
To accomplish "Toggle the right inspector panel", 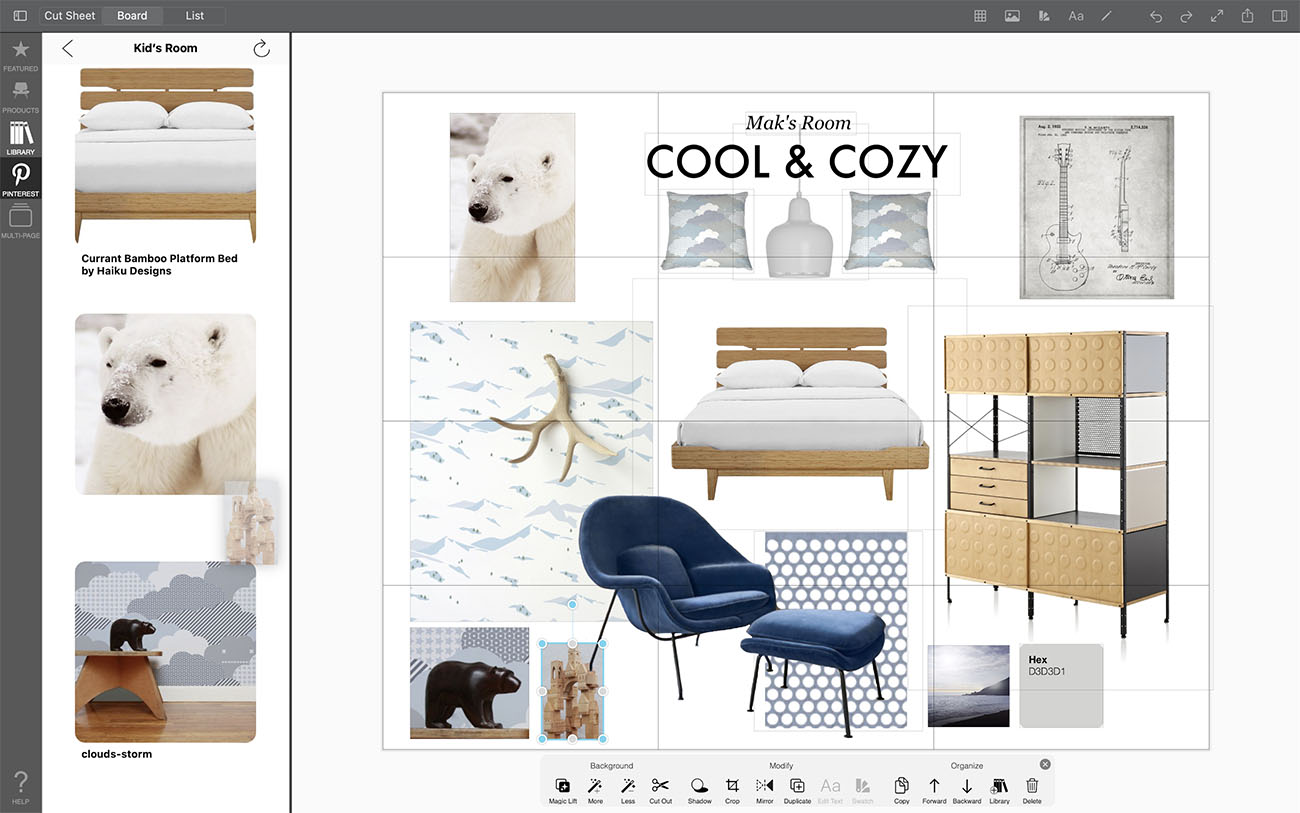I will (1279, 16).
